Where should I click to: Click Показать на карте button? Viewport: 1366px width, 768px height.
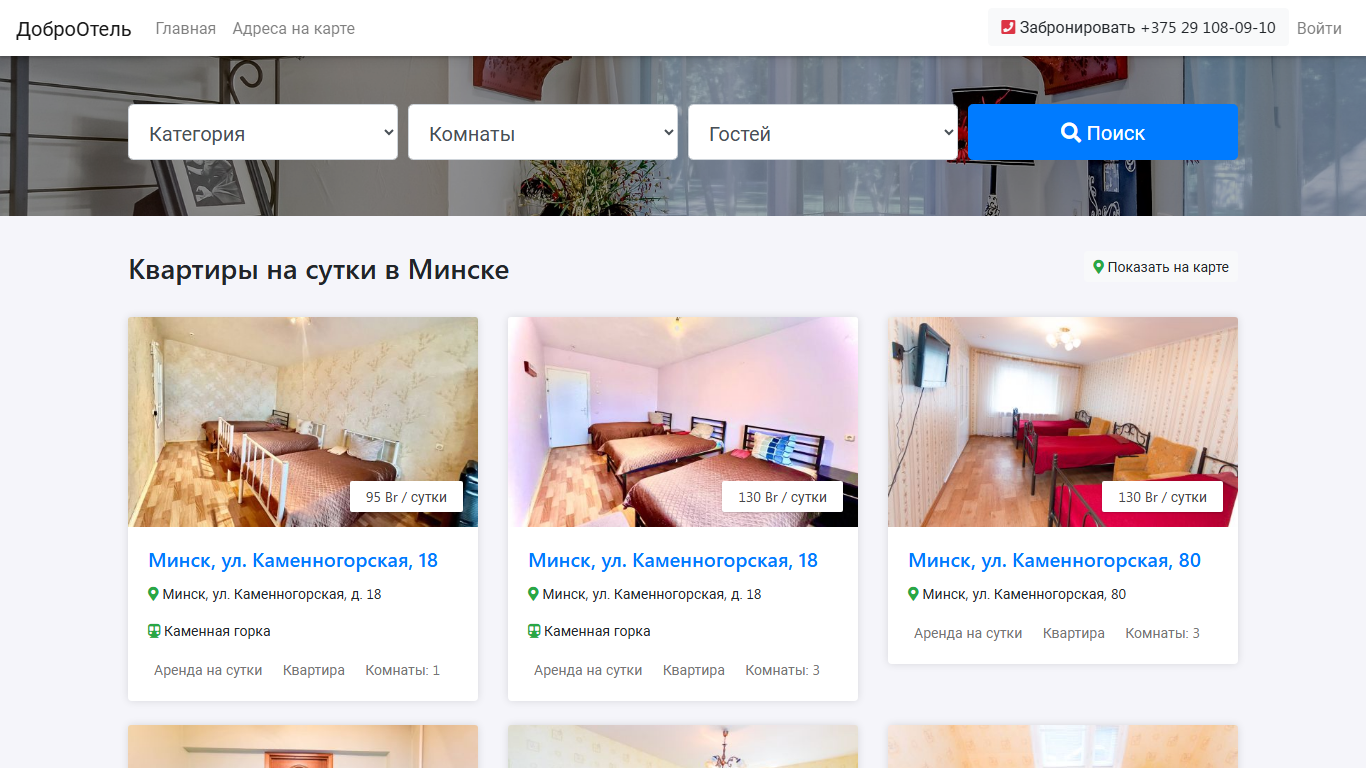pyautogui.click(x=1161, y=267)
